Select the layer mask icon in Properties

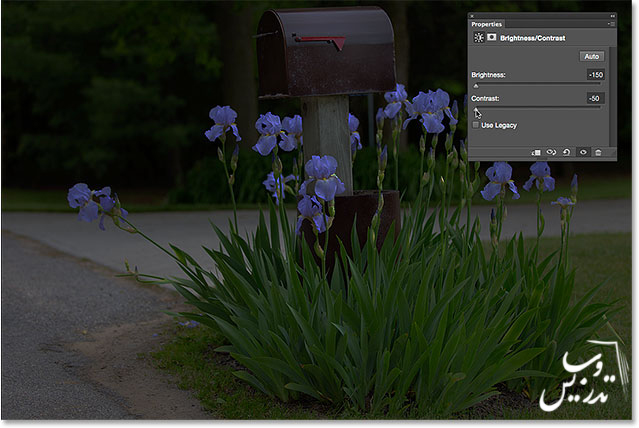point(489,37)
